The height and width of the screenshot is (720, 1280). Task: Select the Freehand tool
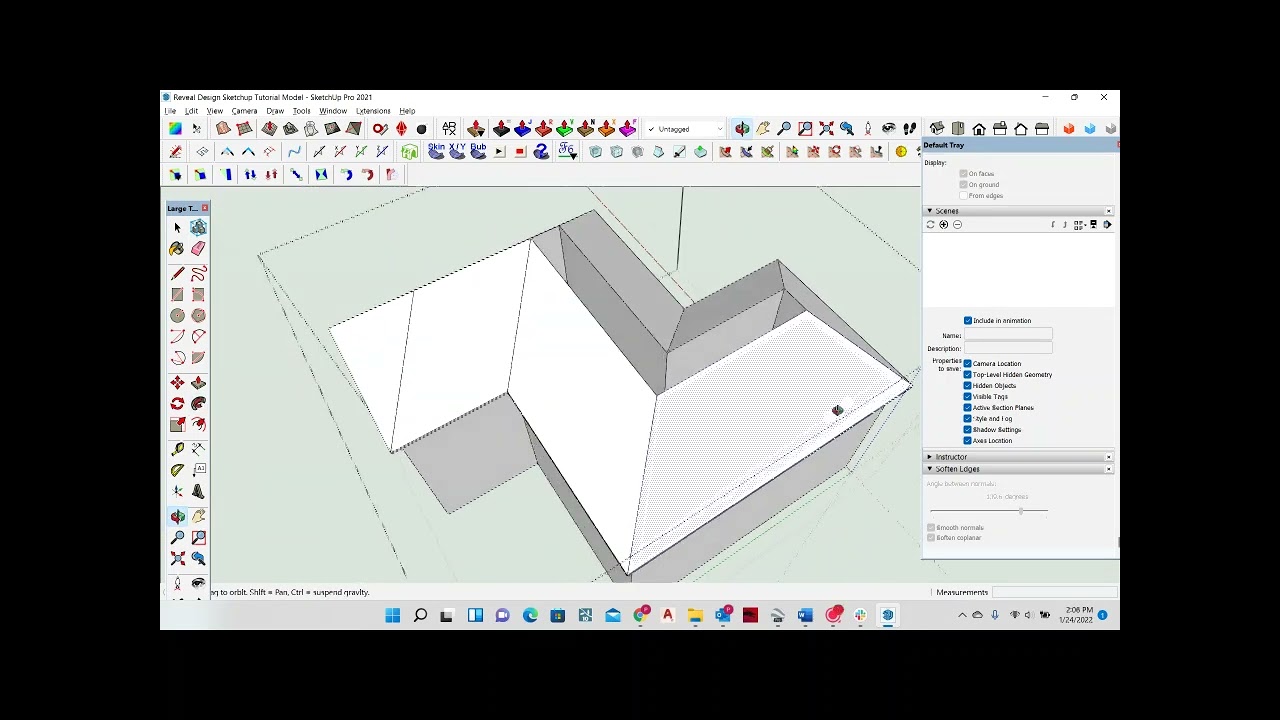pyautogui.click(x=198, y=273)
